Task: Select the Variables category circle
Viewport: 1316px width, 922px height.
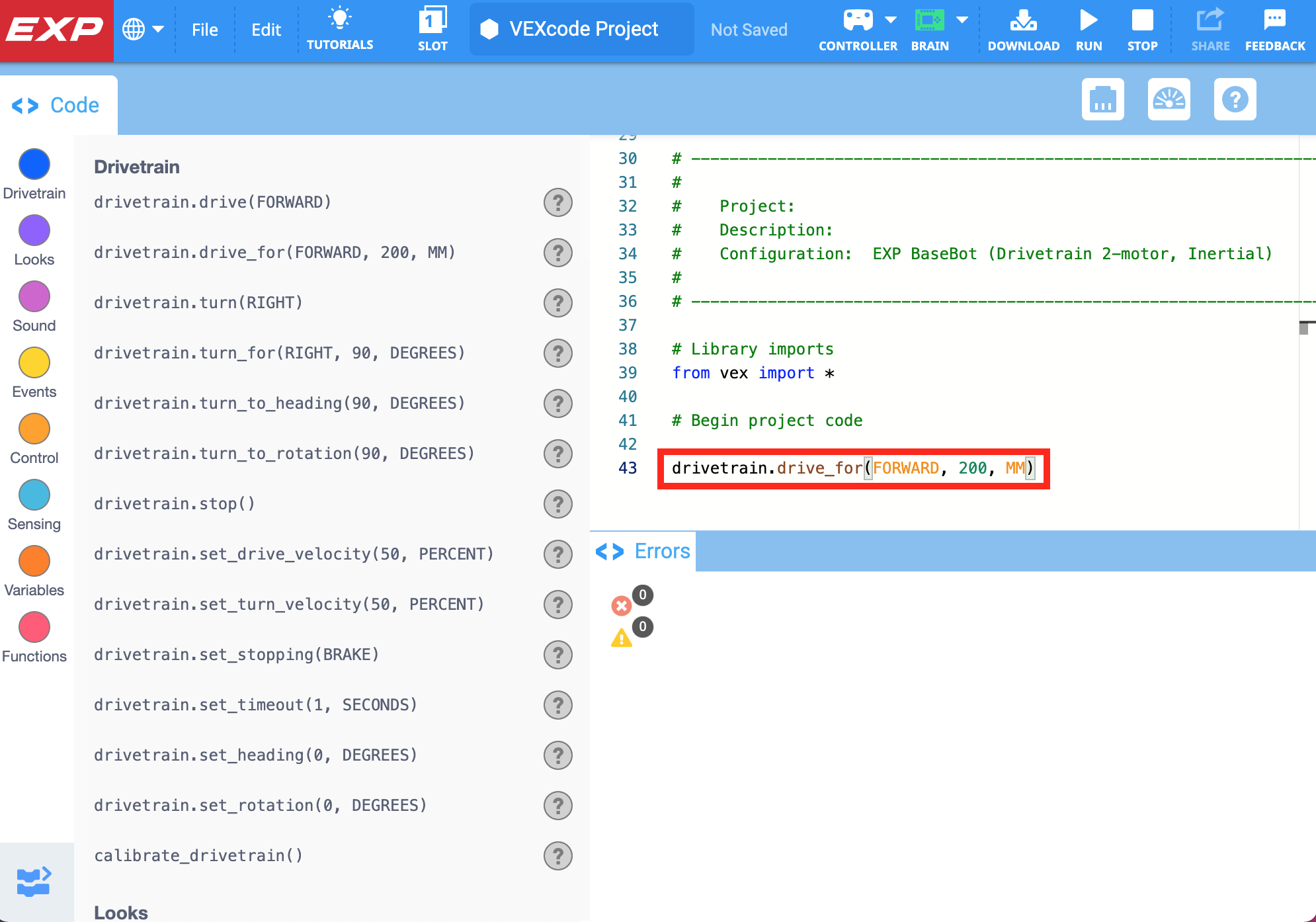Action: [34, 561]
